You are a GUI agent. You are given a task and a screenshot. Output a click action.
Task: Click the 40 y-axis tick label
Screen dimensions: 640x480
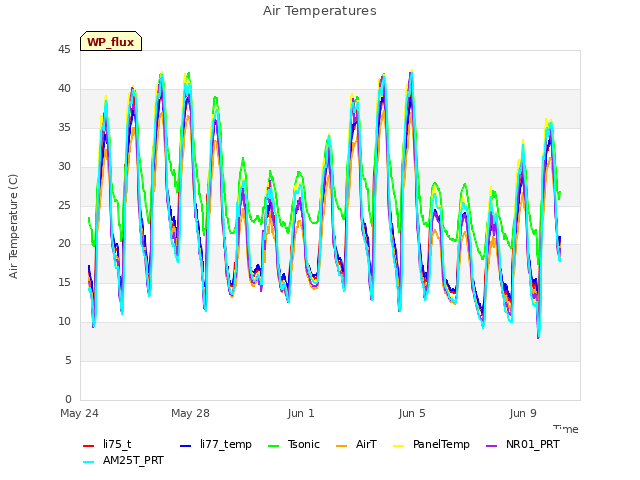(64, 89)
